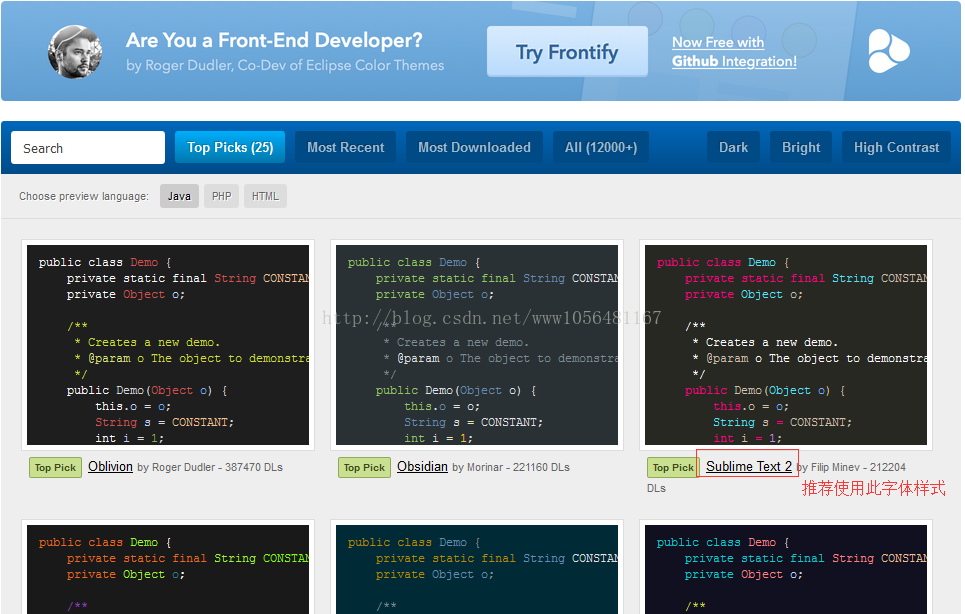This screenshot has height=614, width=965.
Task: Filter themes by High Contrast
Action: pos(896,148)
